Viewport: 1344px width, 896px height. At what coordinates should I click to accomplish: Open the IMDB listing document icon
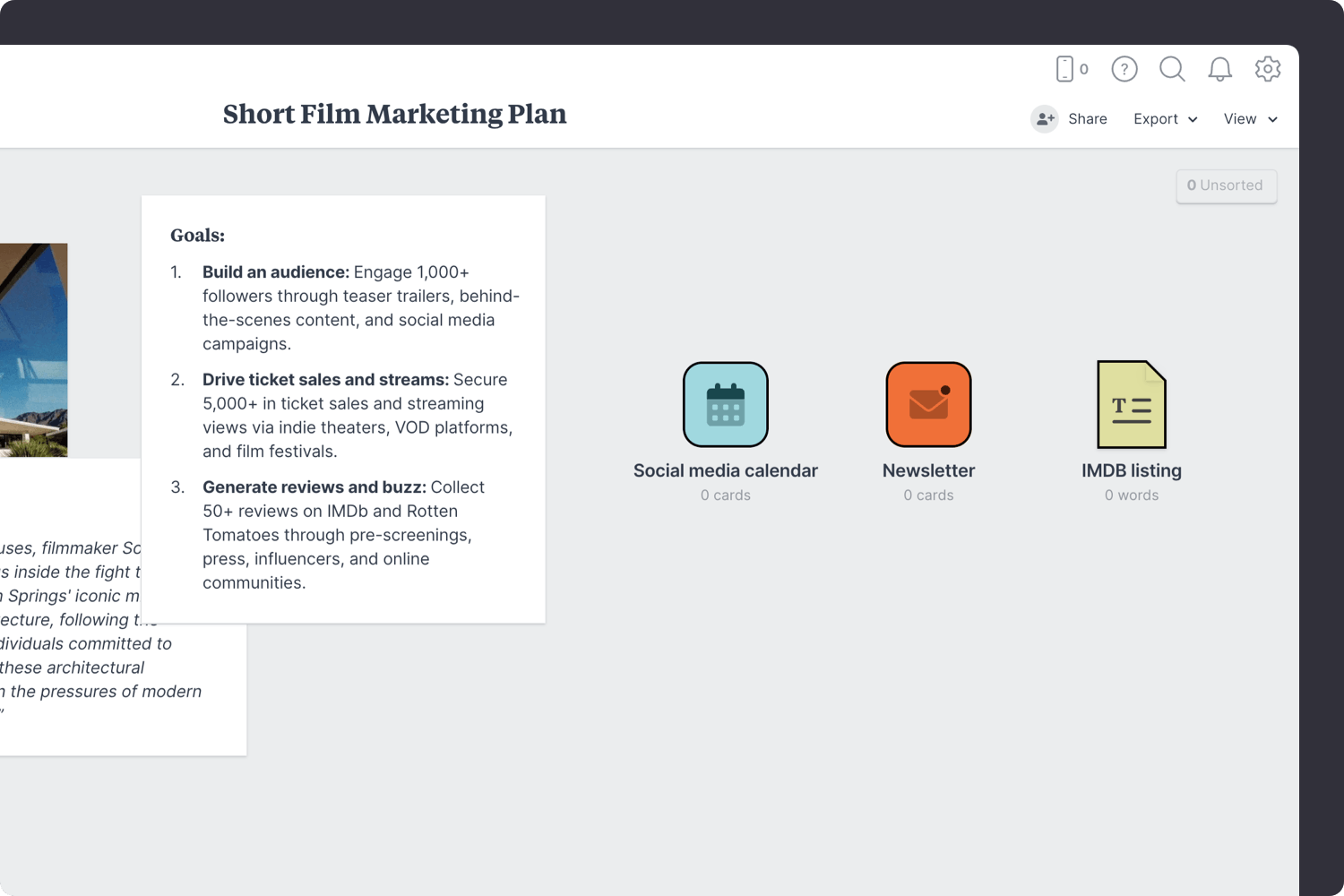pyautogui.click(x=1132, y=404)
